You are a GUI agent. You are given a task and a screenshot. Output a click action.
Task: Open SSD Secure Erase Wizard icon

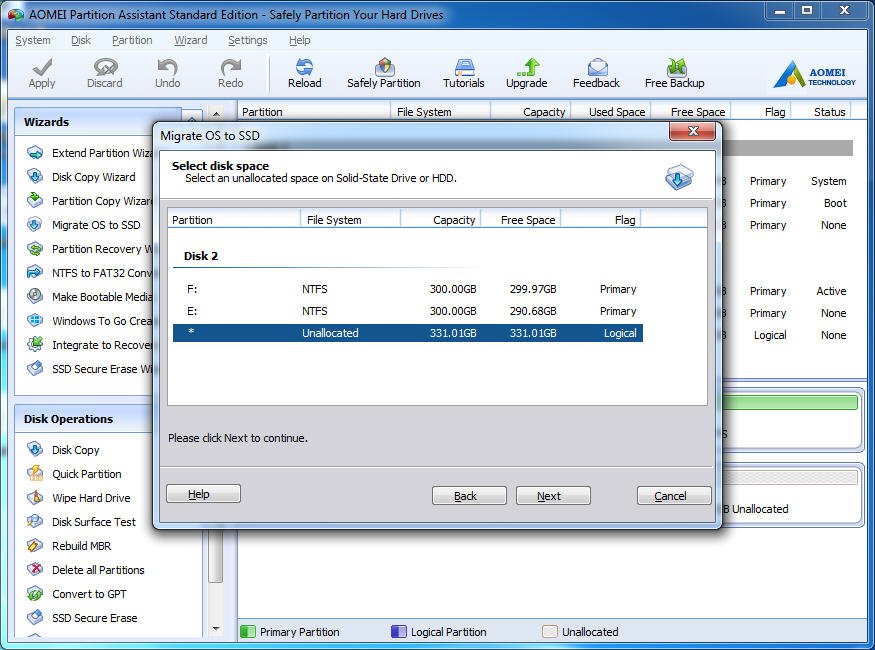click(35, 368)
